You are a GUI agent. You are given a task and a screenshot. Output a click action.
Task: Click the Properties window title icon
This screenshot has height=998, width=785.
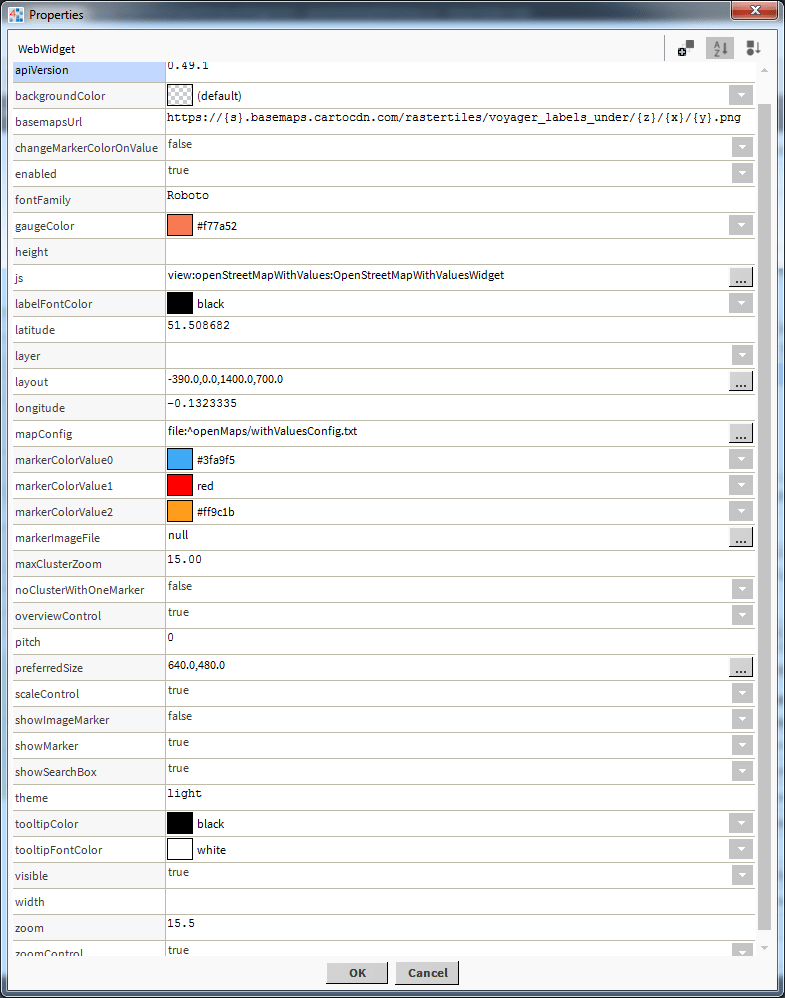[x=16, y=14]
